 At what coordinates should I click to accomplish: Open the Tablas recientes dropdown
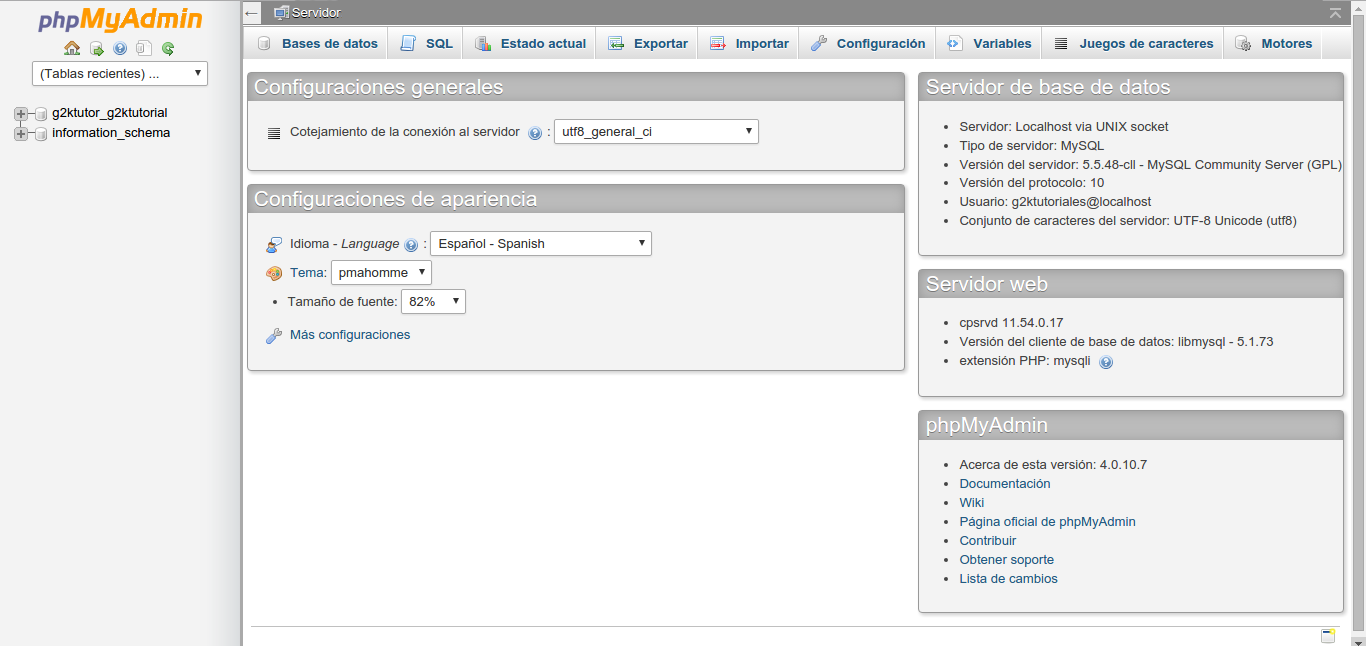[x=120, y=73]
